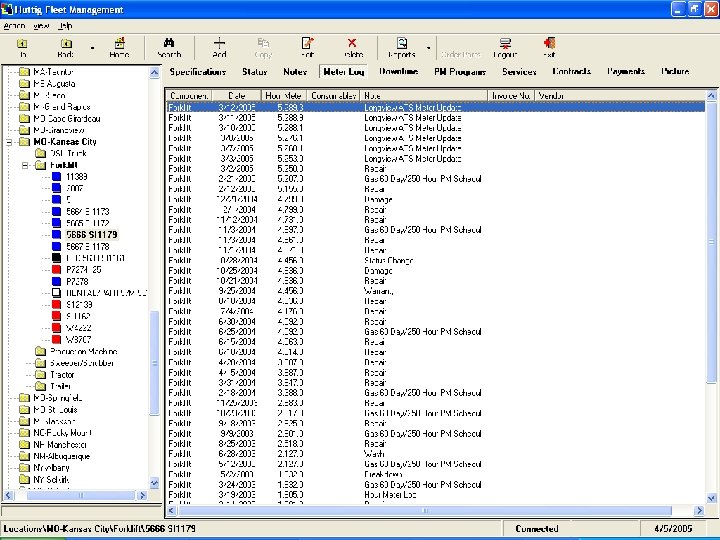The height and width of the screenshot is (540, 720).
Task: Sort by the Date column header
Action: [x=236, y=95]
